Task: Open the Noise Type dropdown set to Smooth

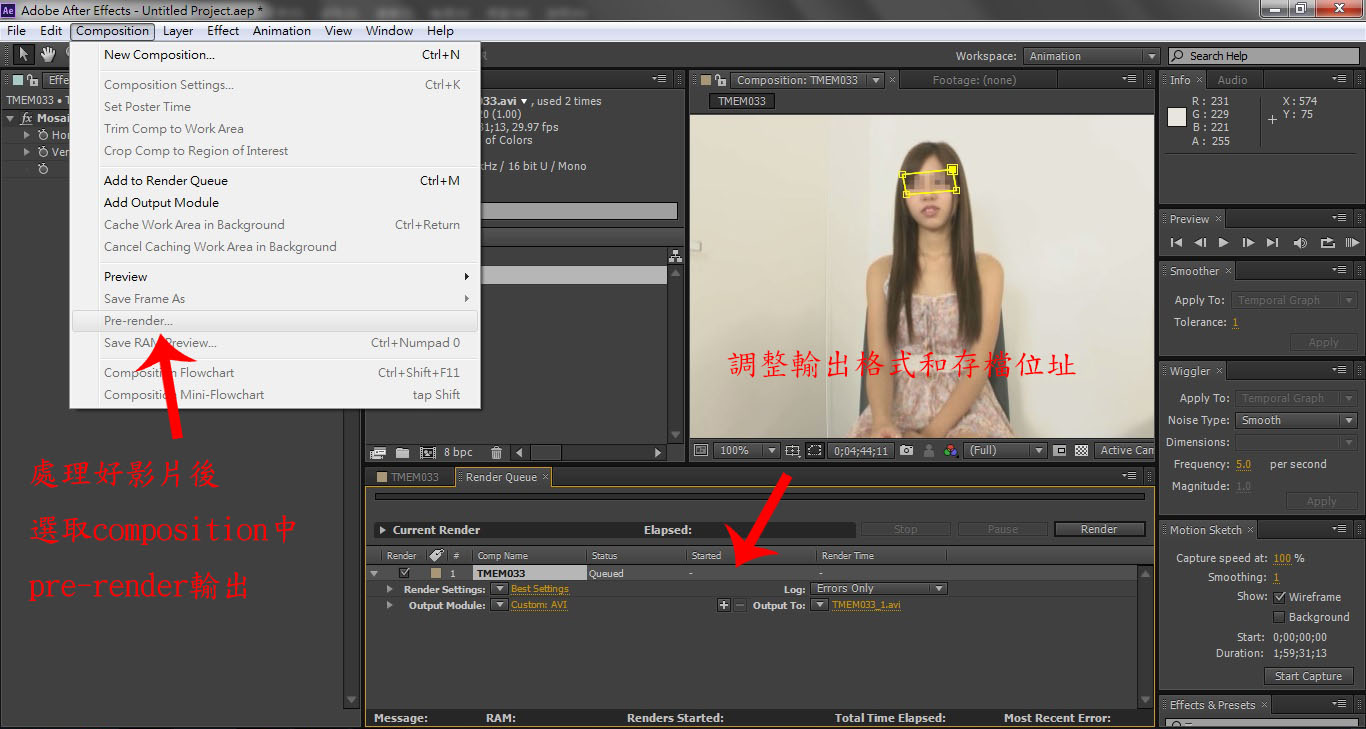Action: point(1295,421)
